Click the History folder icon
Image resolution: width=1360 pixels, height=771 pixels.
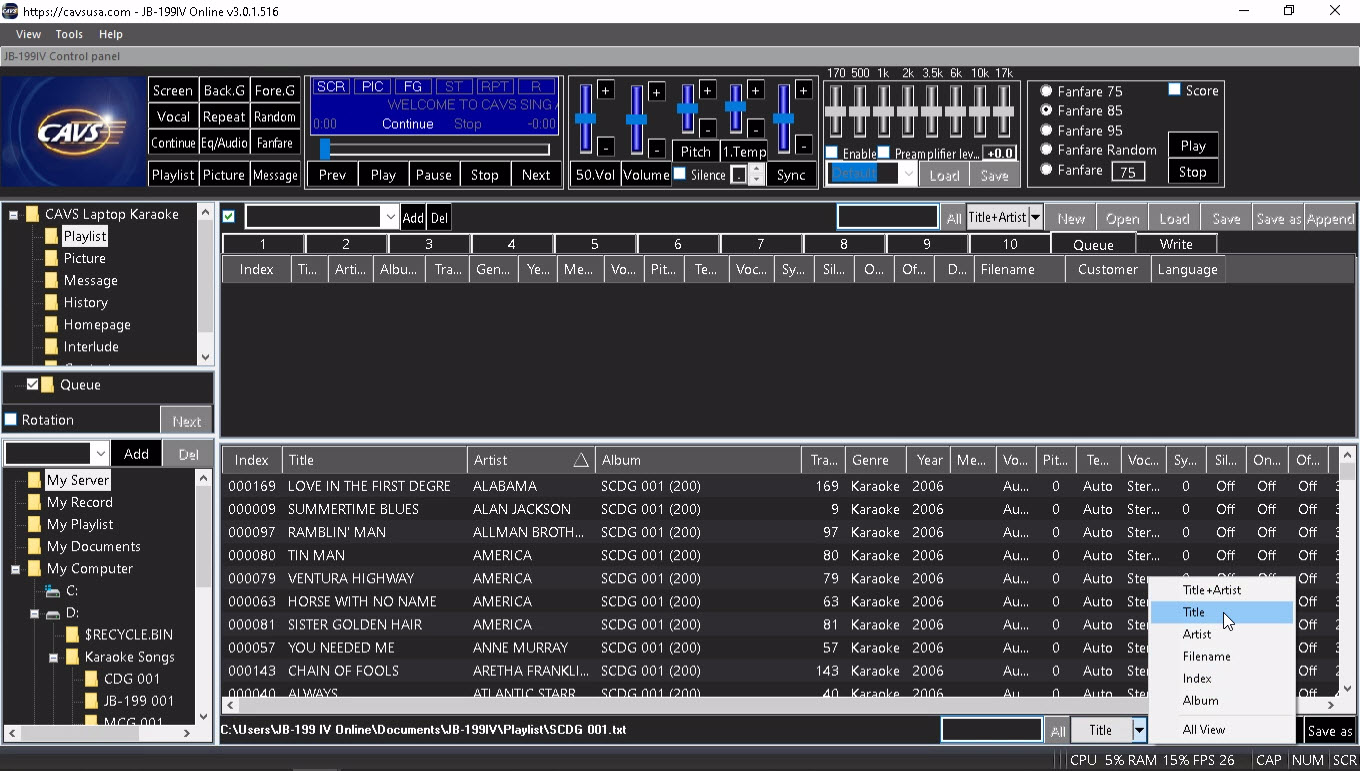point(51,302)
